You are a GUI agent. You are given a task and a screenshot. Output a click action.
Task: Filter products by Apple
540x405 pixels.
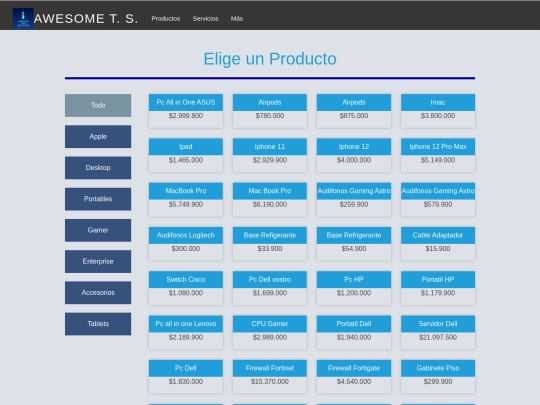tap(98, 137)
